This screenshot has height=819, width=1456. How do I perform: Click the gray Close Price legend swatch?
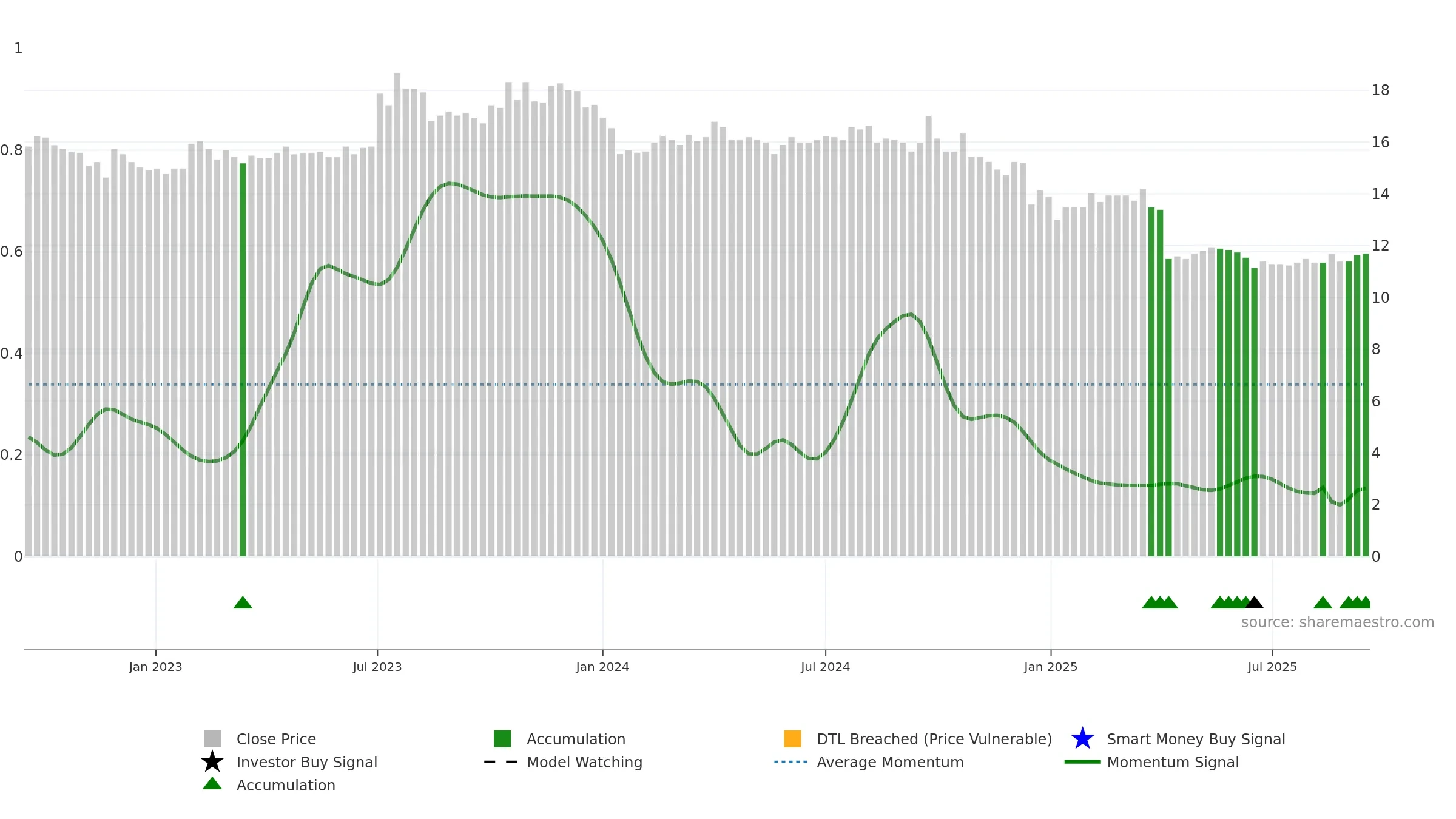tap(212, 739)
